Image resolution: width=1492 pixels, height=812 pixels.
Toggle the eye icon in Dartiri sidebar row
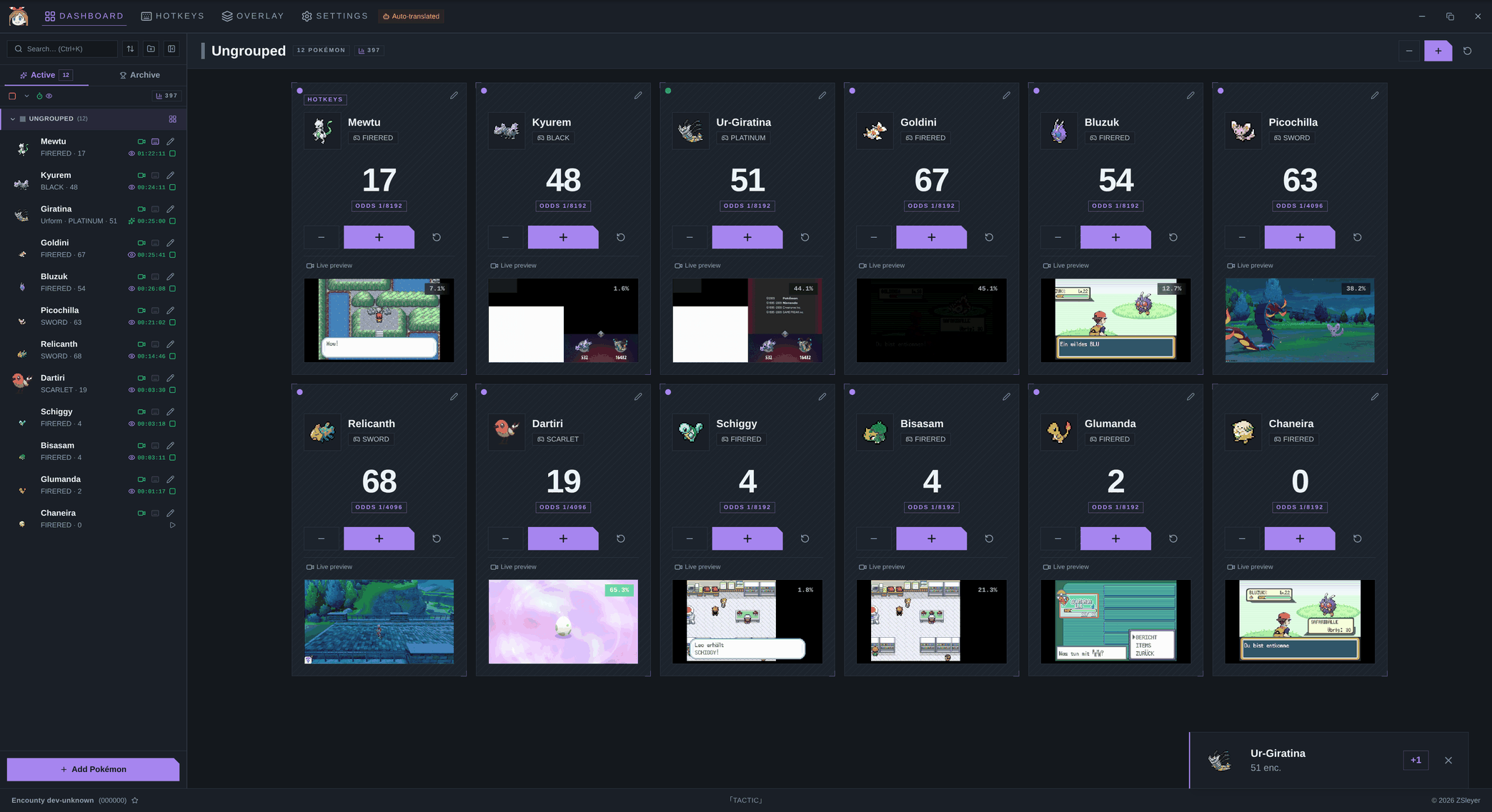tap(131, 390)
